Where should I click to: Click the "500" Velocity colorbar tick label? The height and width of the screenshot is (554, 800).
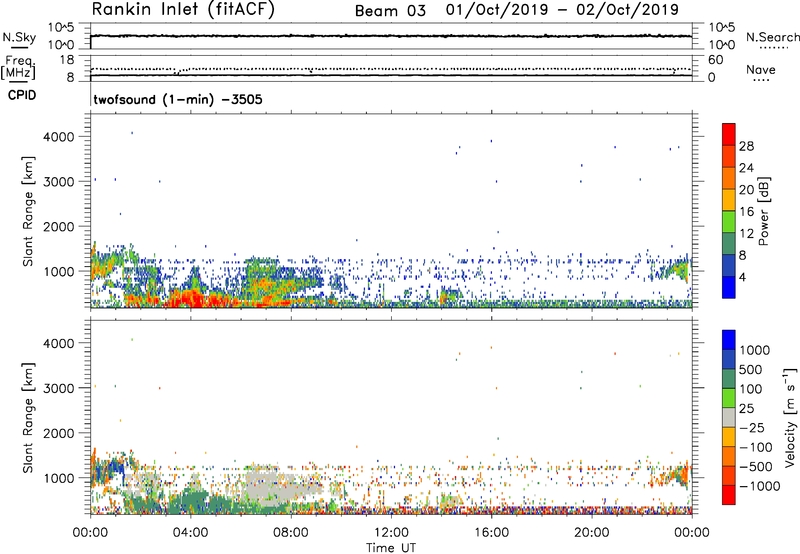pos(751,369)
